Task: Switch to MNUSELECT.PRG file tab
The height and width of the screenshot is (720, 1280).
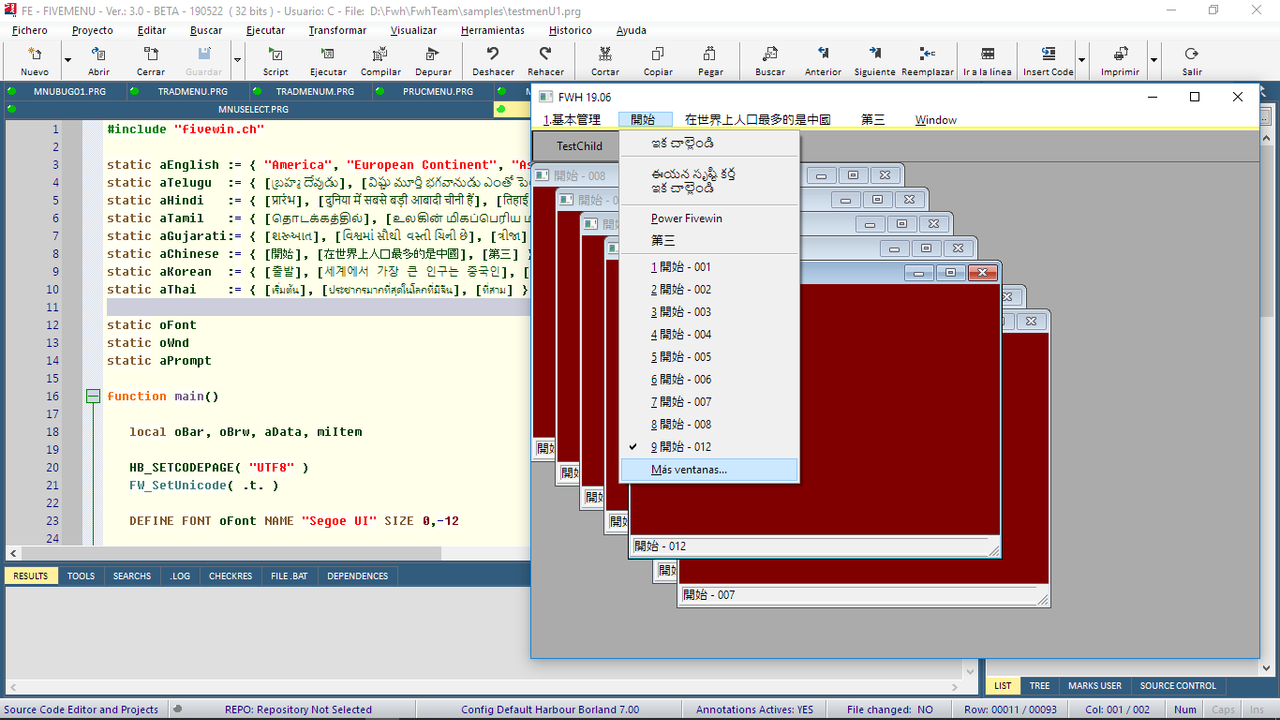Action: (x=253, y=109)
